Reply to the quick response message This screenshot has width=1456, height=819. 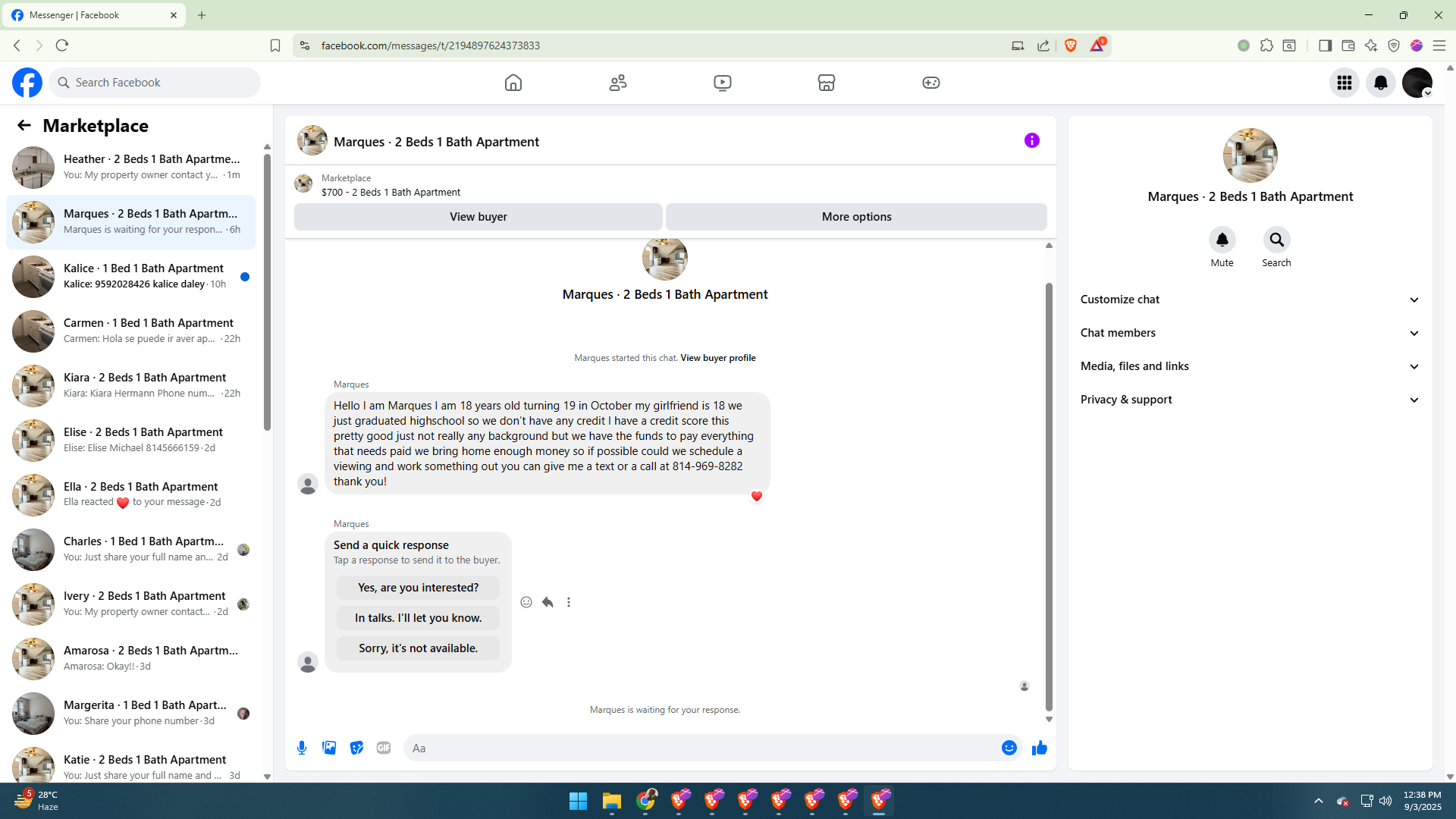pyautogui.click(x=548, y=602)
